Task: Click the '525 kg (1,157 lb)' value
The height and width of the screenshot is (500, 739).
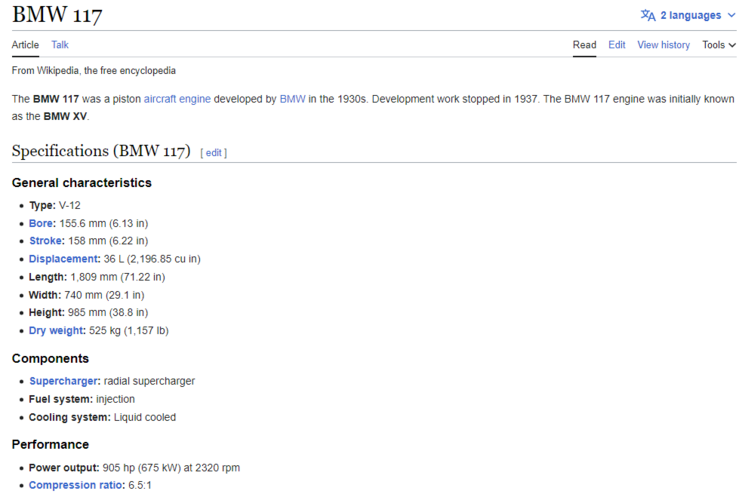Action: [x=129, y=330]
